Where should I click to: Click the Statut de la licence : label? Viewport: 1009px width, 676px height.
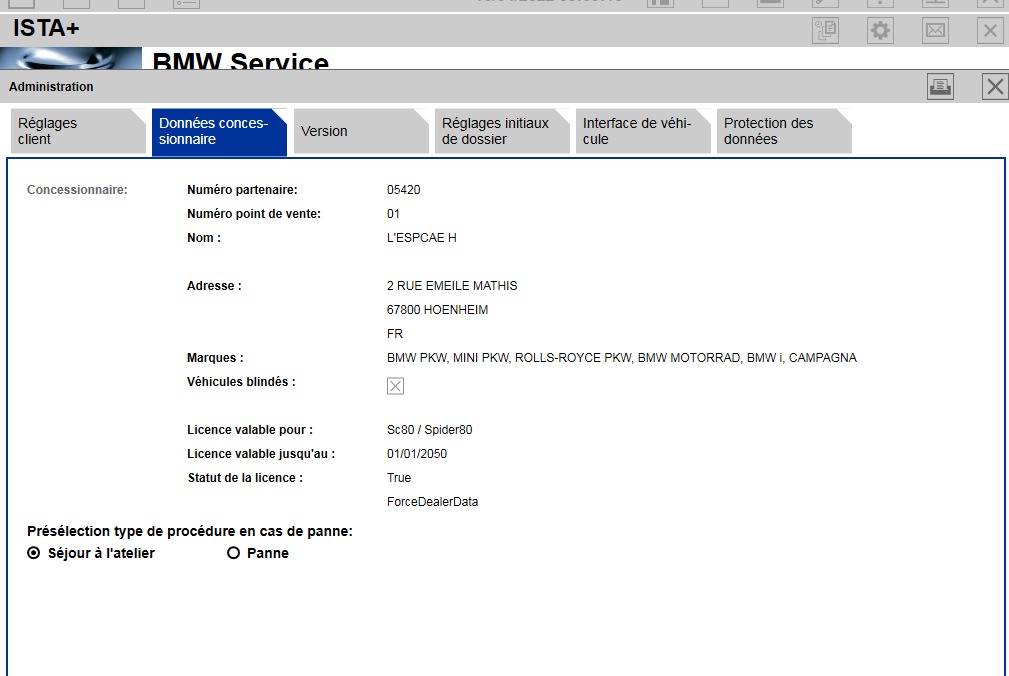pyautogui.click(x=245, y=478)
